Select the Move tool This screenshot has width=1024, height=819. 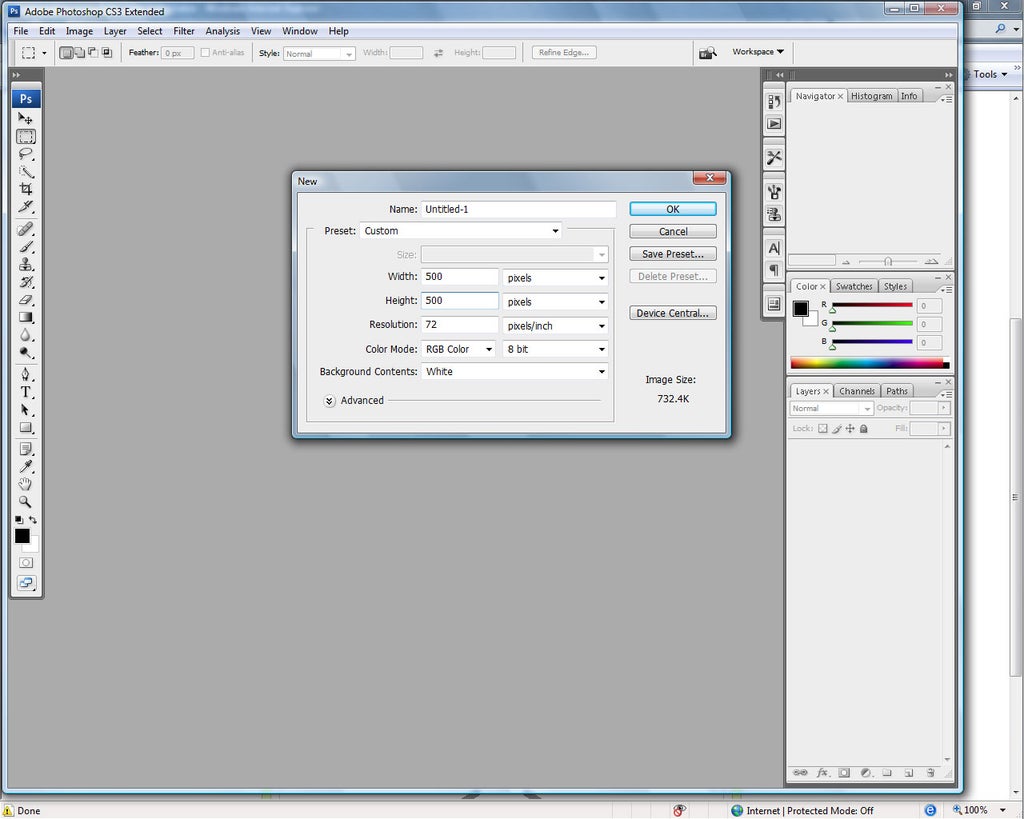click(x=25, y=118)
